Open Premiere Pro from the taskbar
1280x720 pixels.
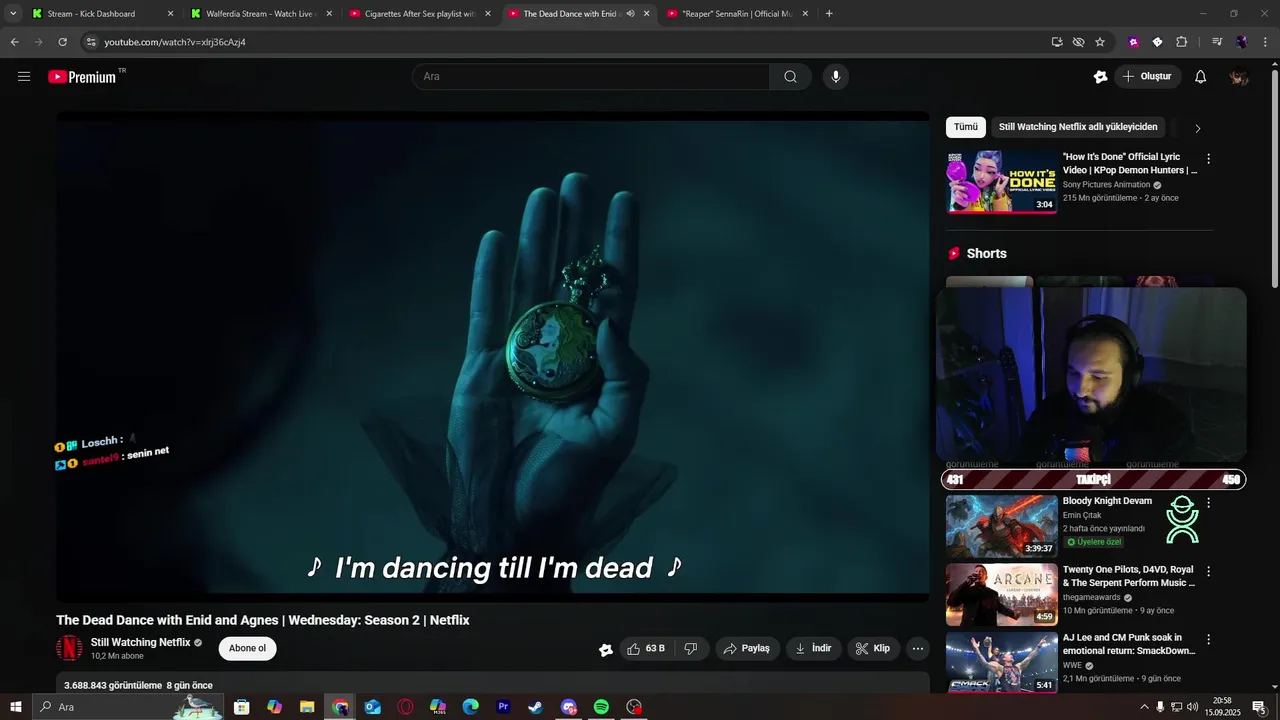503,707
